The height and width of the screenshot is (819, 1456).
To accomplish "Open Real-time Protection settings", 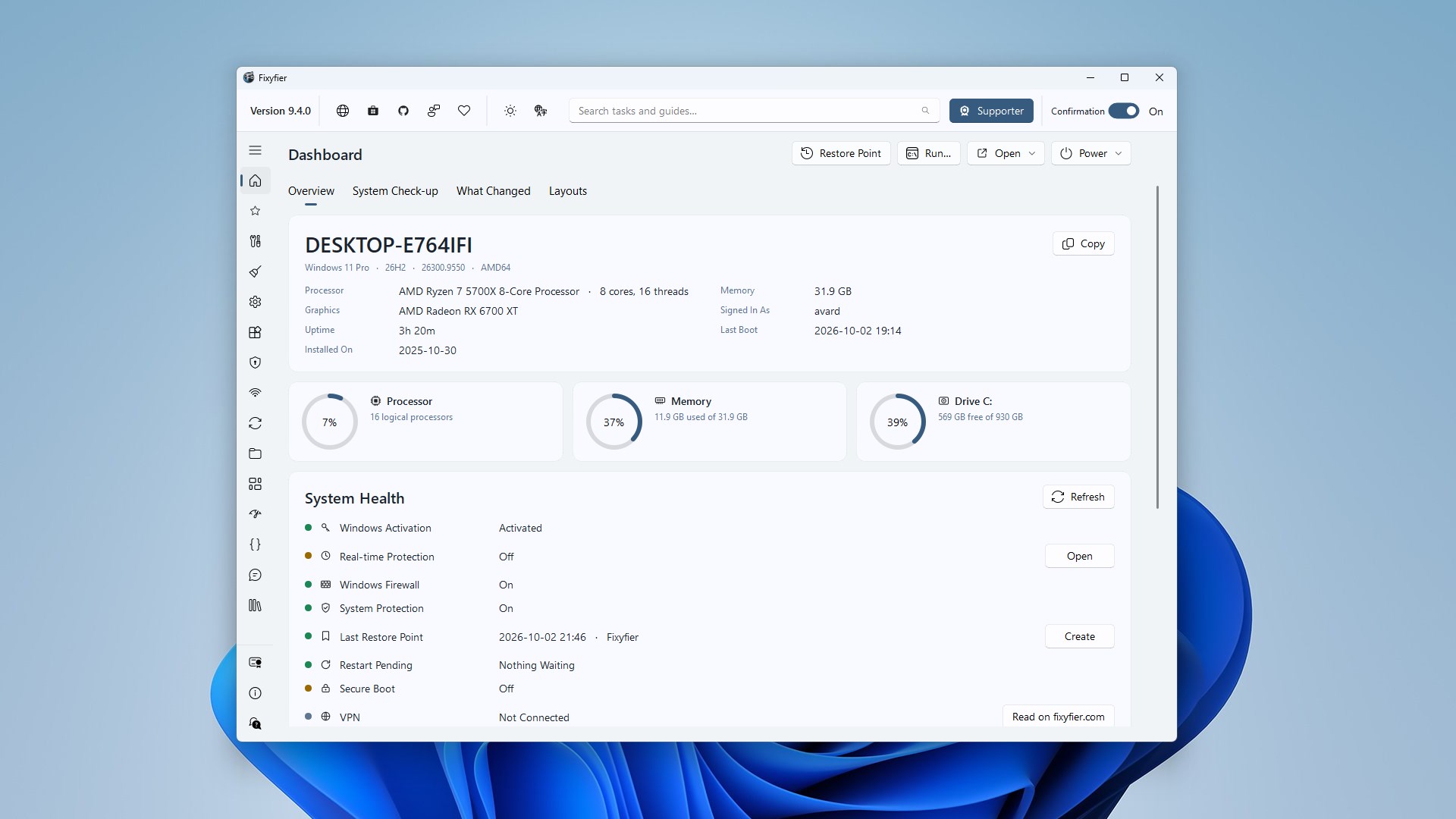I will coord(1080,556).
